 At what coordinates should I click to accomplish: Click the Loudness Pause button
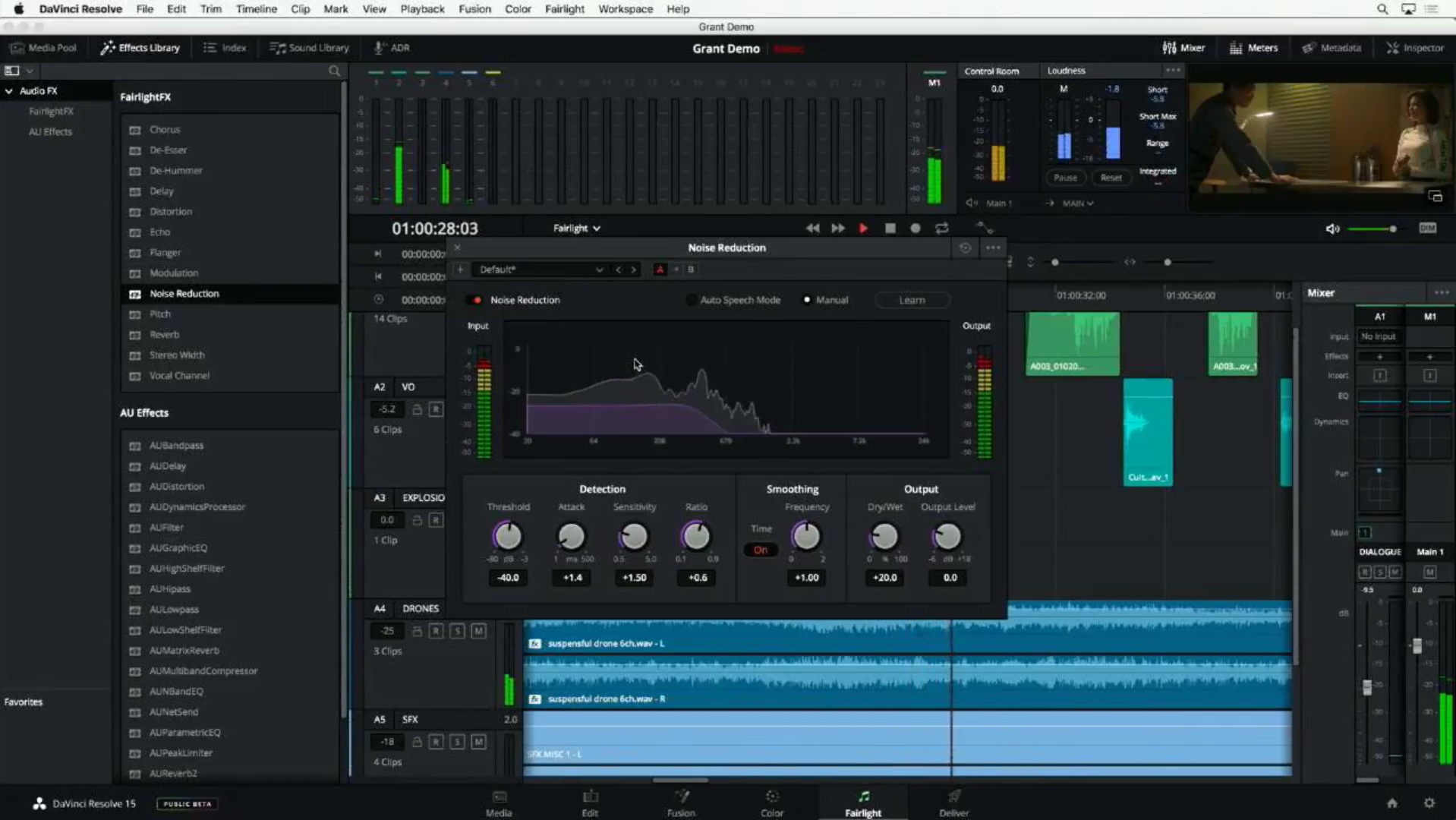1065,178
